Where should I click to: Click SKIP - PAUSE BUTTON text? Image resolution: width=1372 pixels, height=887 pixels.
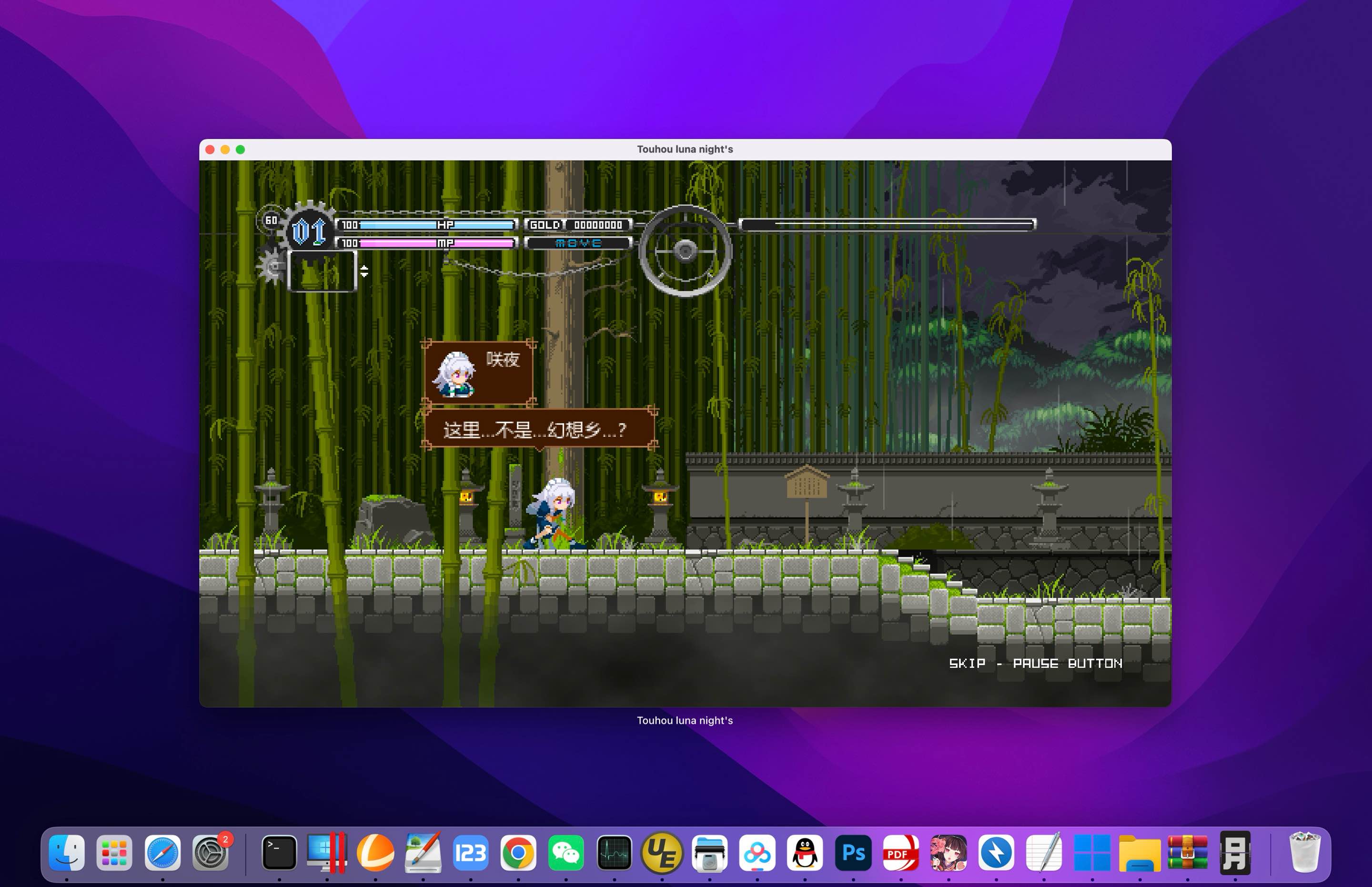pyautogui.click(x=1036, y=664)
